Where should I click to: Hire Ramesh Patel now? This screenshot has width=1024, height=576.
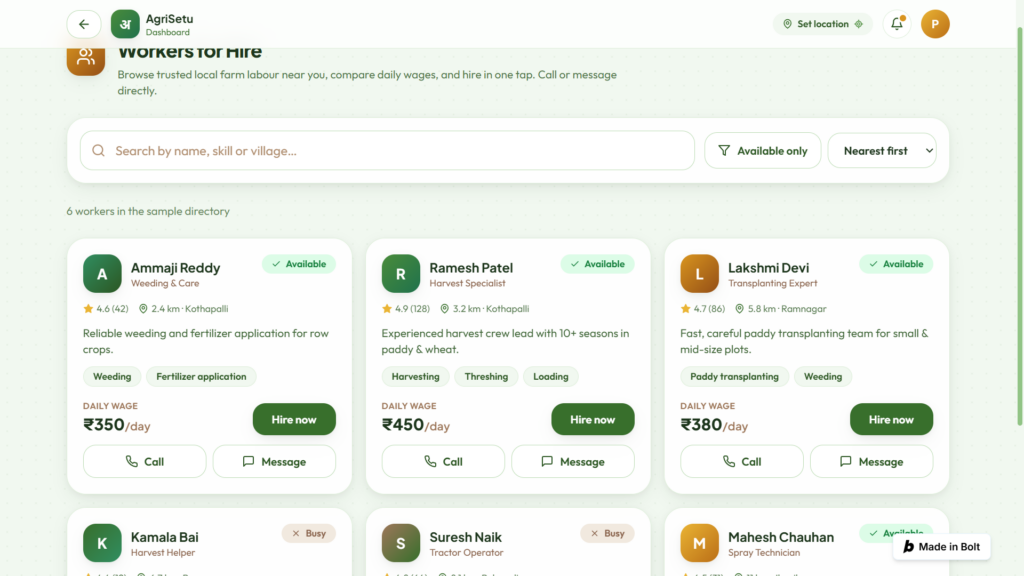point(592,419)
